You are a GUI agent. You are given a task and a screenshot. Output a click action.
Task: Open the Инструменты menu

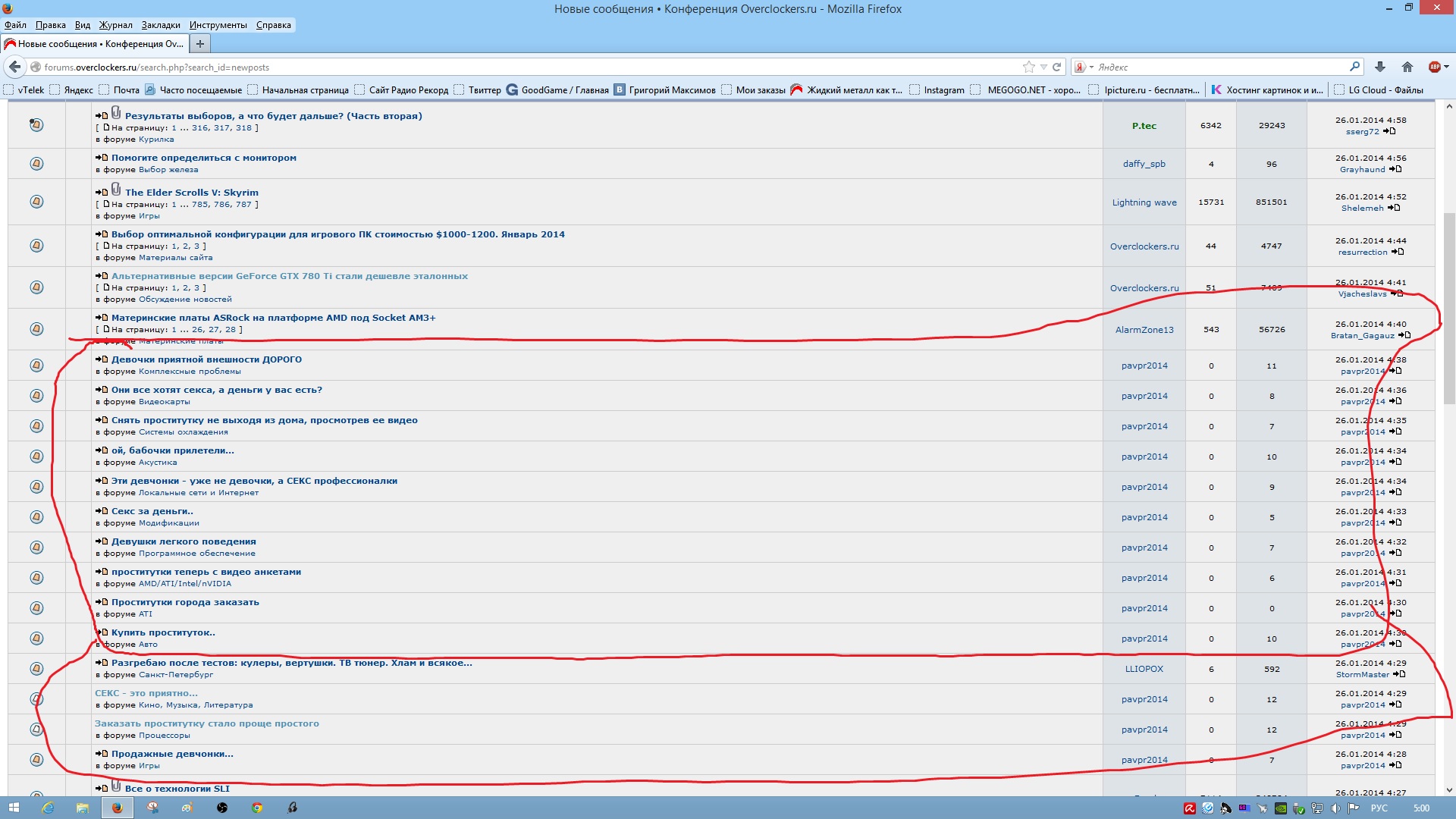pos(218,25)
